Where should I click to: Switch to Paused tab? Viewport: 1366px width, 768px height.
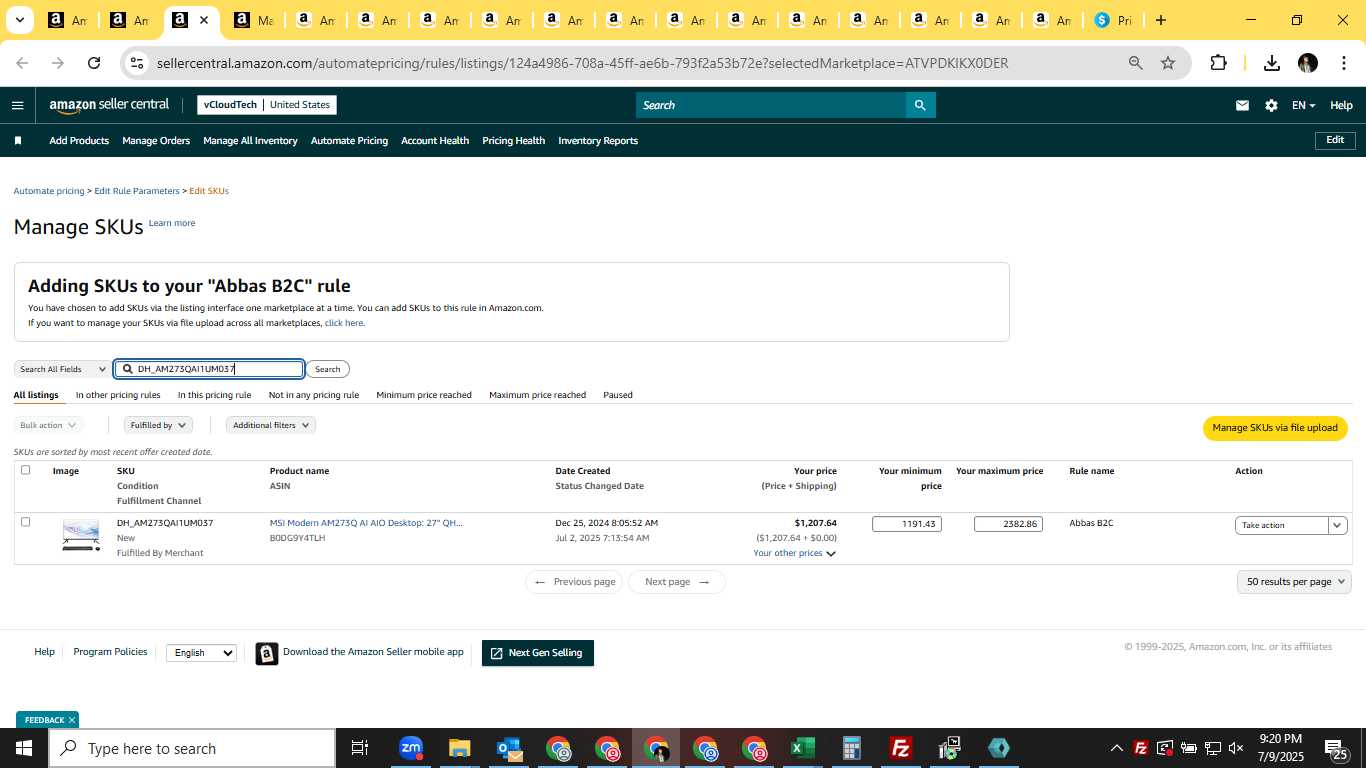pyautogui.click(x=618, y=395)
